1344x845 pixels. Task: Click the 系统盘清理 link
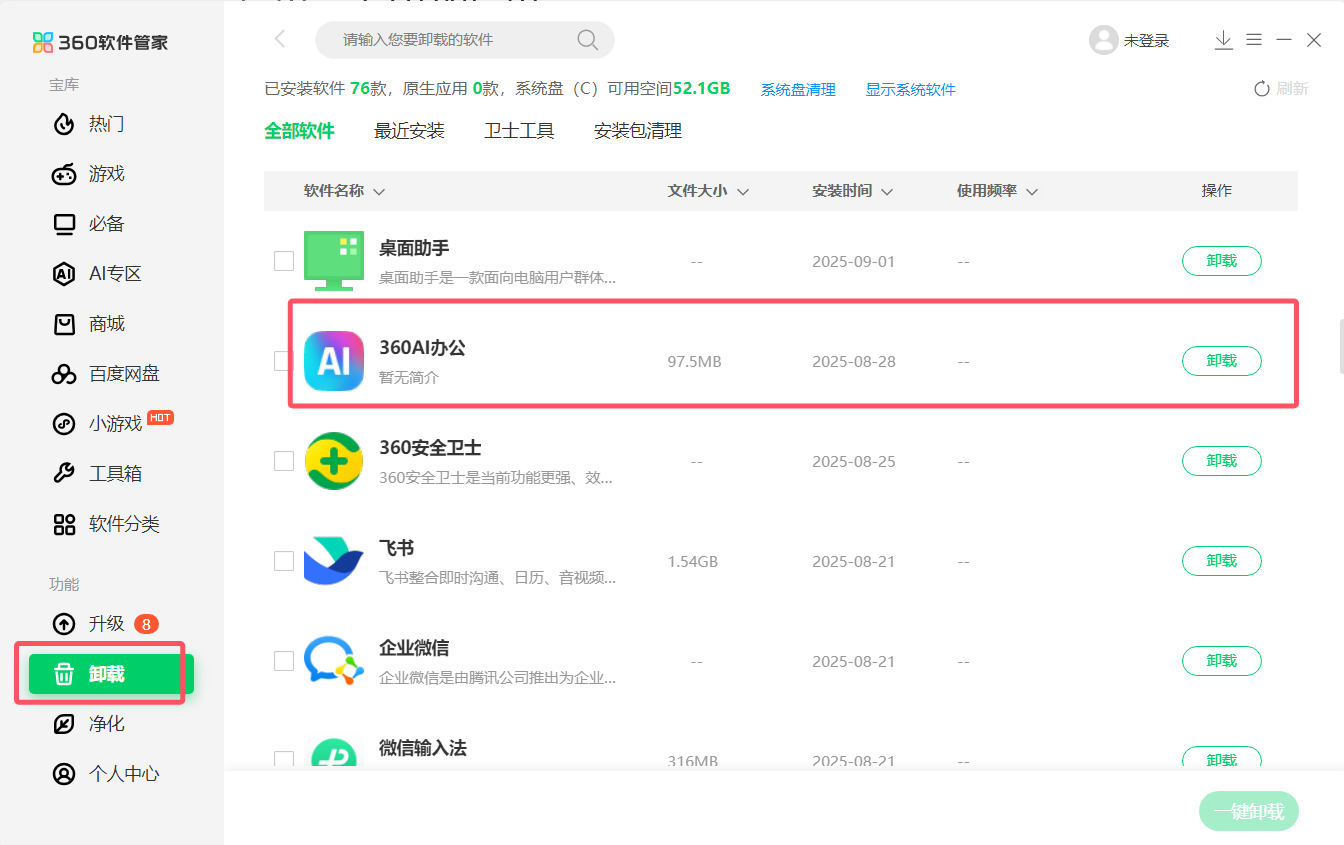click(x=797, y=88)
